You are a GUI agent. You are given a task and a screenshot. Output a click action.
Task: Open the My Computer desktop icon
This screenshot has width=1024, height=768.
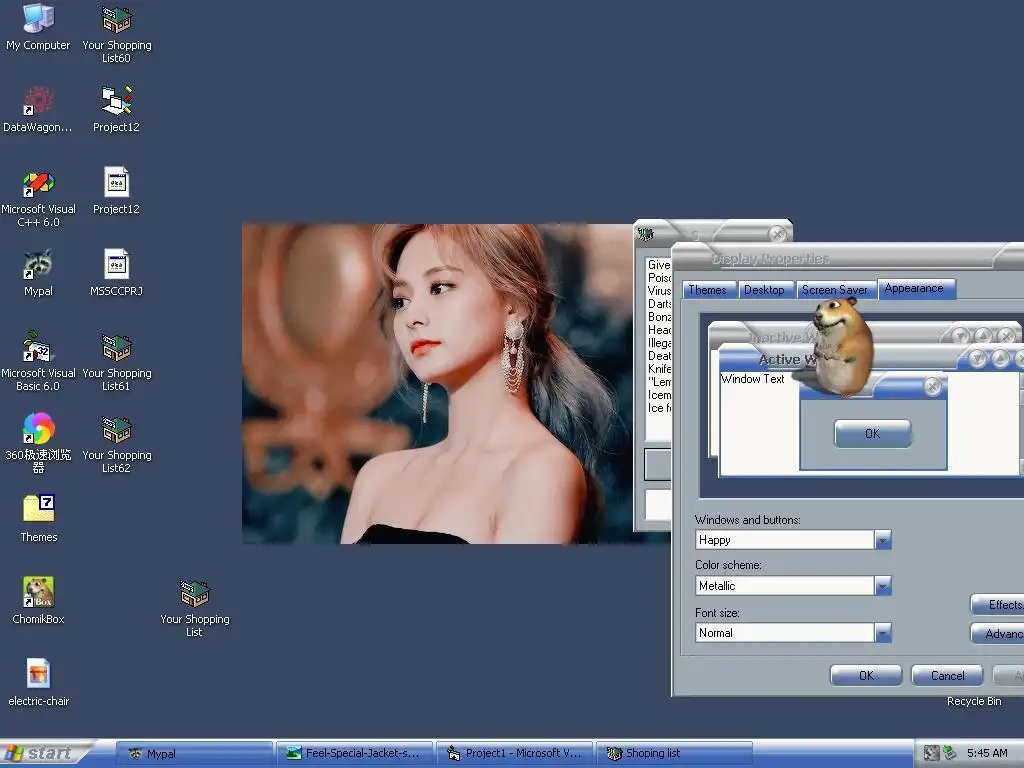coord(38,26)
